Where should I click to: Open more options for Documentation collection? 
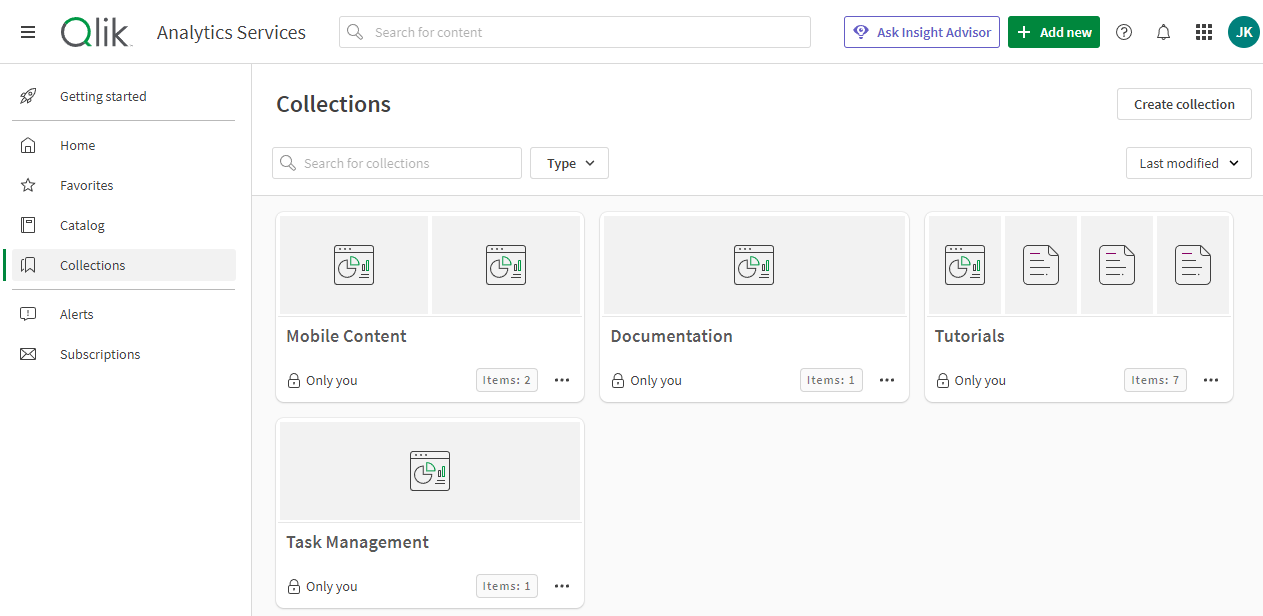click(x=887, y=380)
